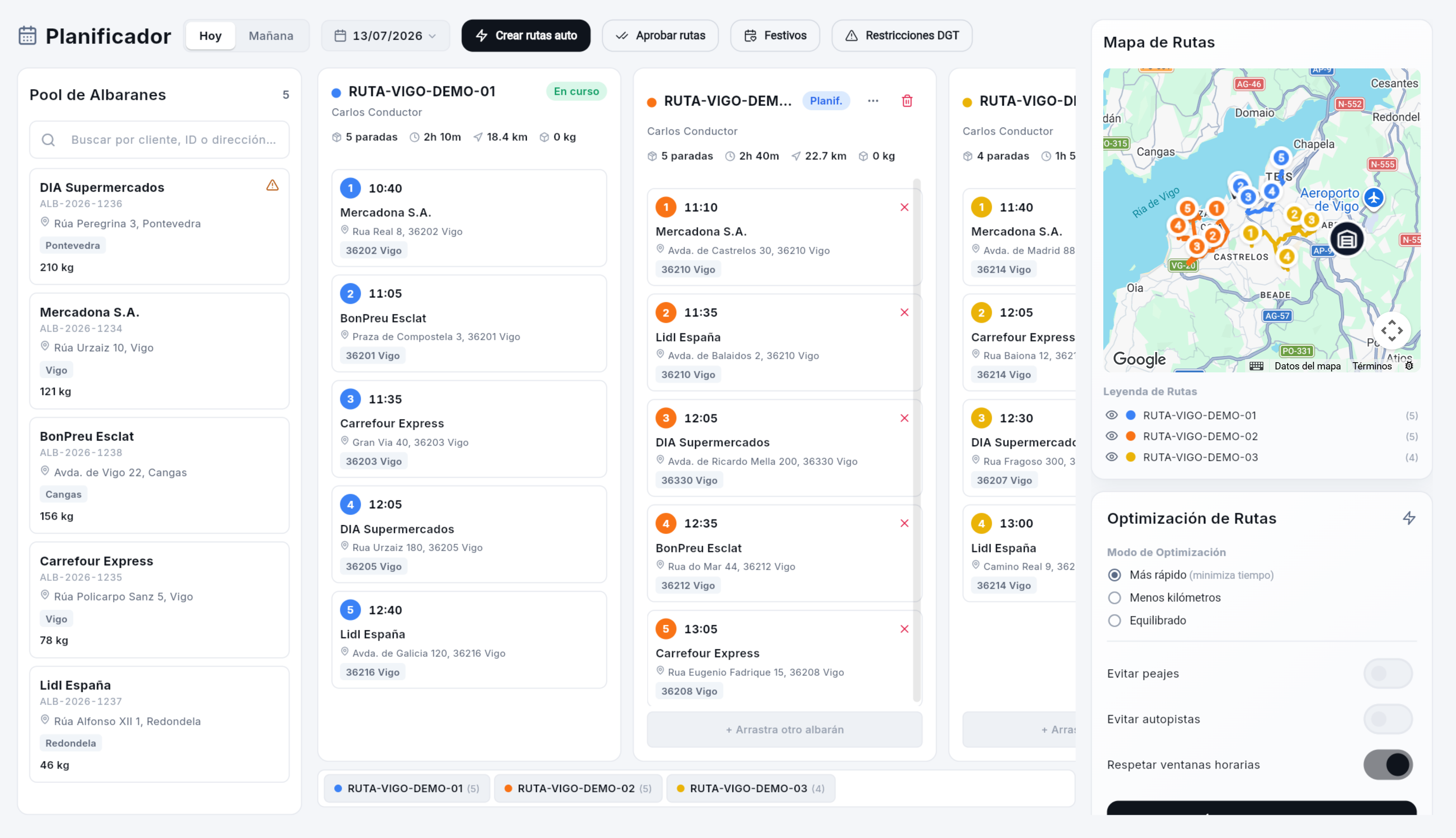Remove the 11:10 Mercadona stop with X
1456x838 pixels.
[904, 207]
